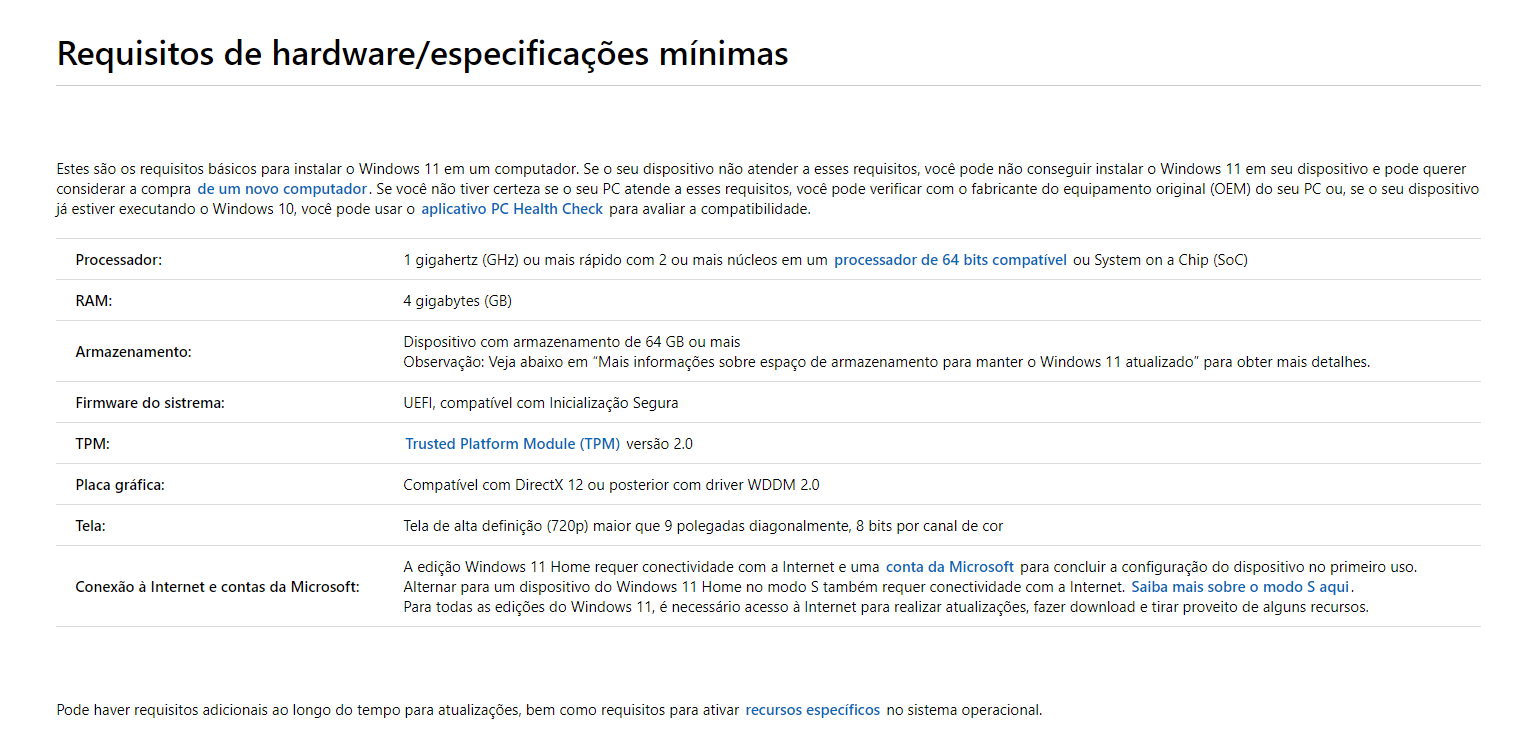1513x747 pixels.
Task: Click the 'Placa gráfica:' row label
Action: tap(120, 485)
